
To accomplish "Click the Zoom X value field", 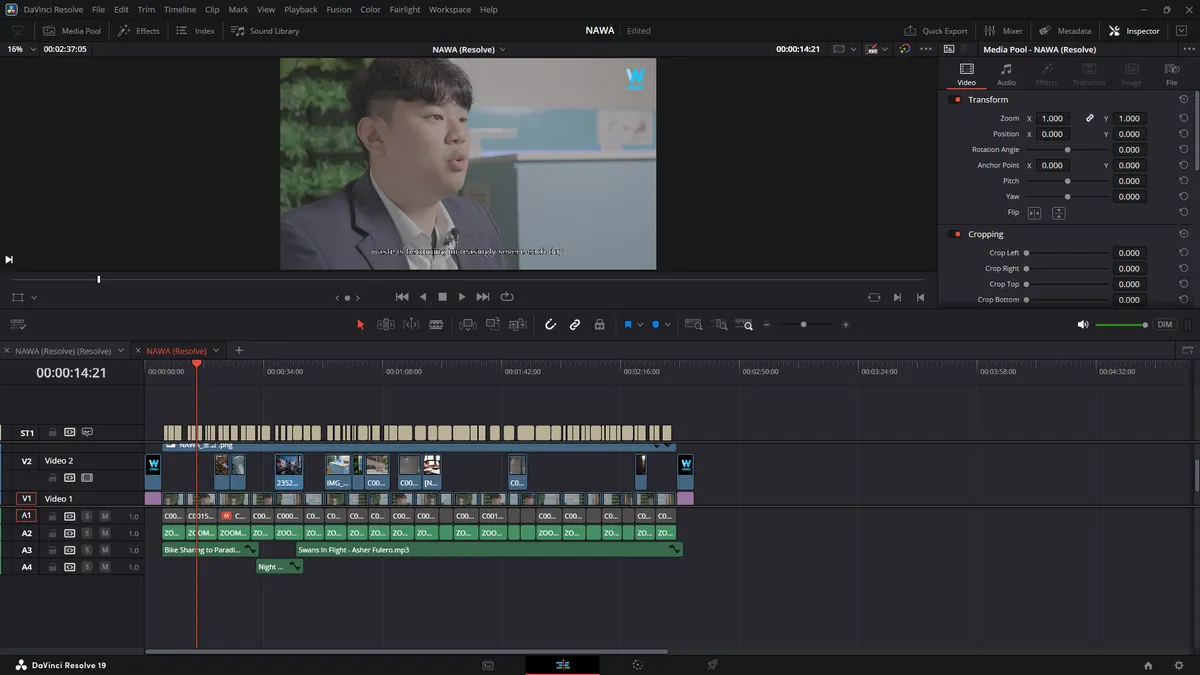I will click(1052, 118).
